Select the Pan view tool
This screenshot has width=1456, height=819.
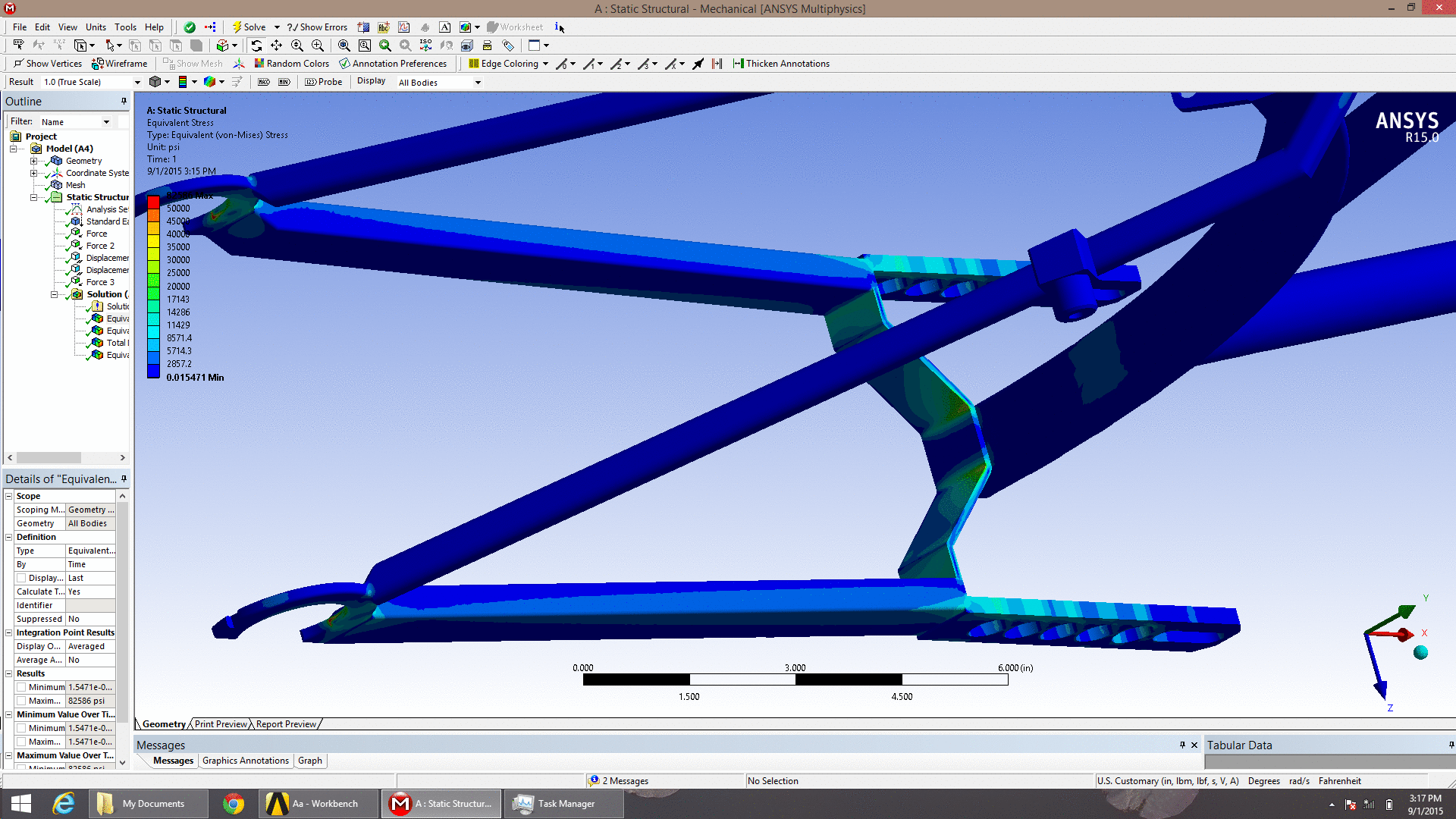(277, 45)
